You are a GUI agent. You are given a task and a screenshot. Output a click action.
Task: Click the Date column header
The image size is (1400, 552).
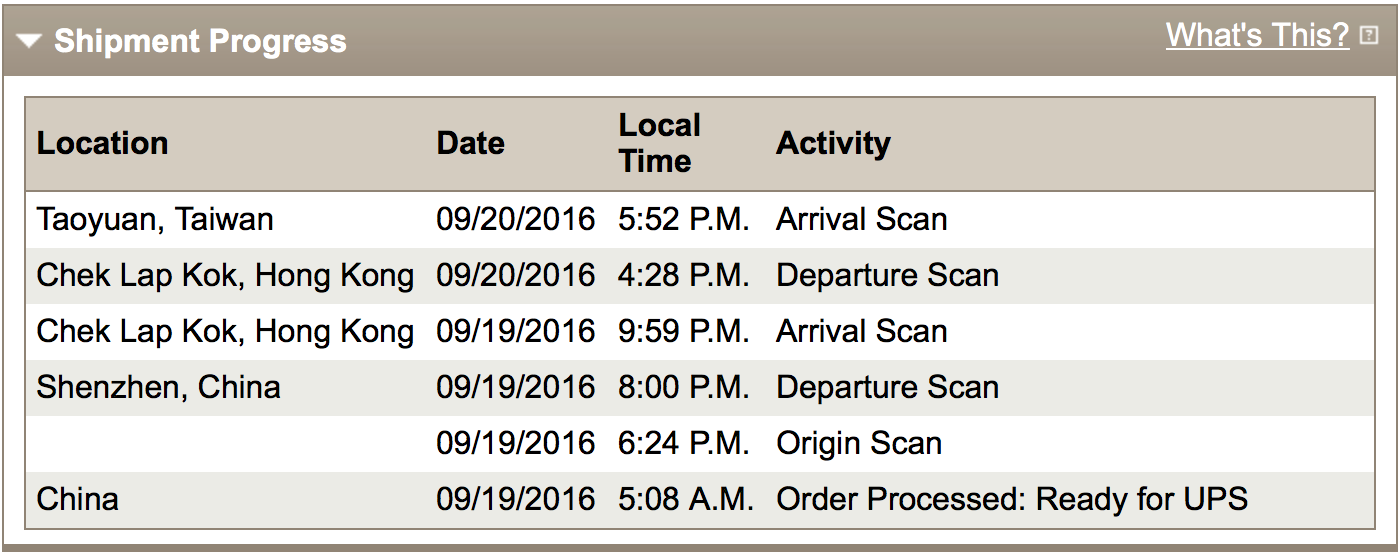[470, 143]
